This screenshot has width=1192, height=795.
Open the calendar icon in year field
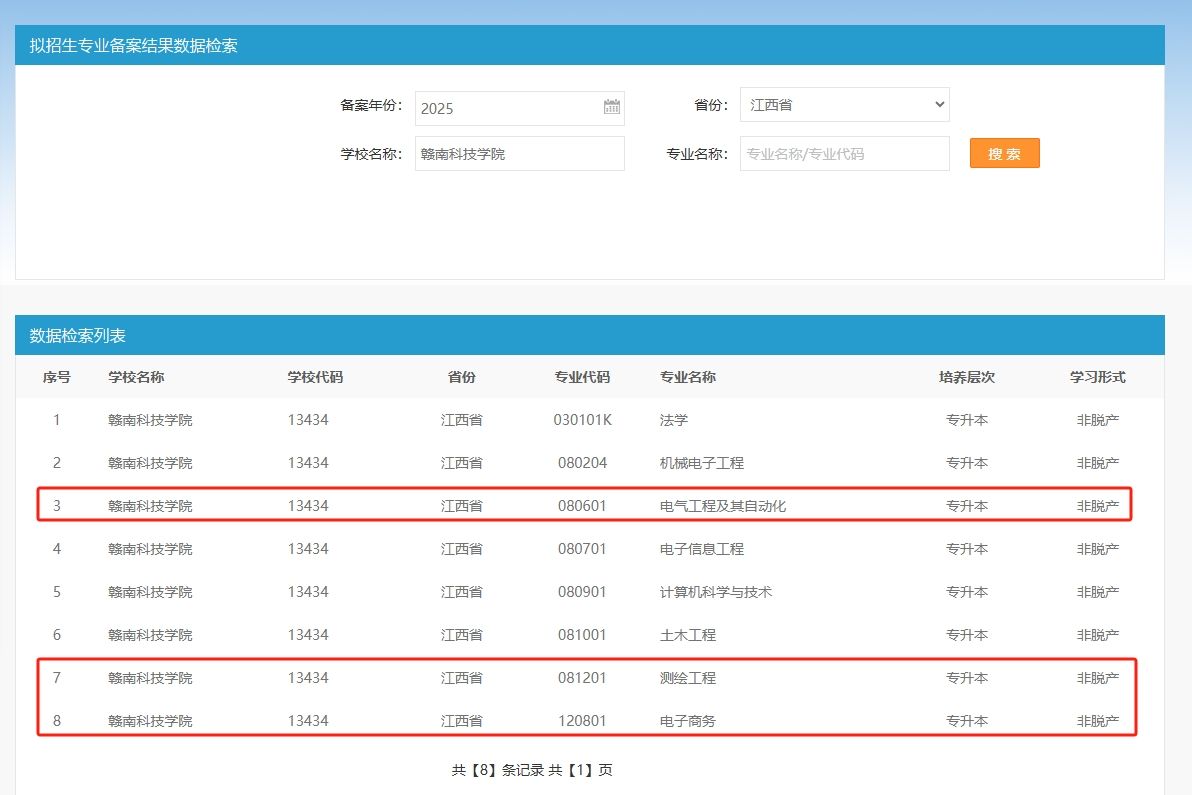click(612, 108)
